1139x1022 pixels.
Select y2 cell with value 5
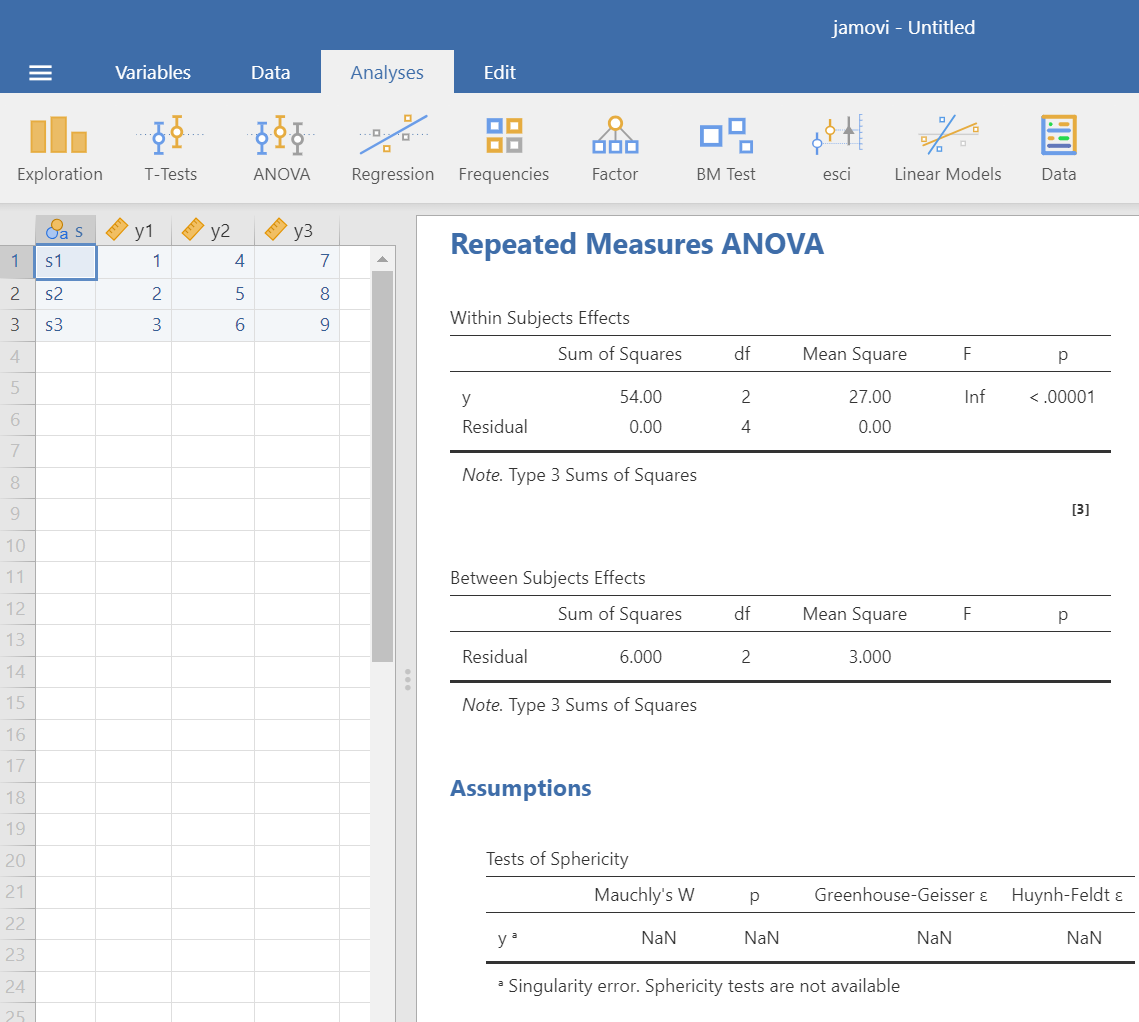[213, 294]
